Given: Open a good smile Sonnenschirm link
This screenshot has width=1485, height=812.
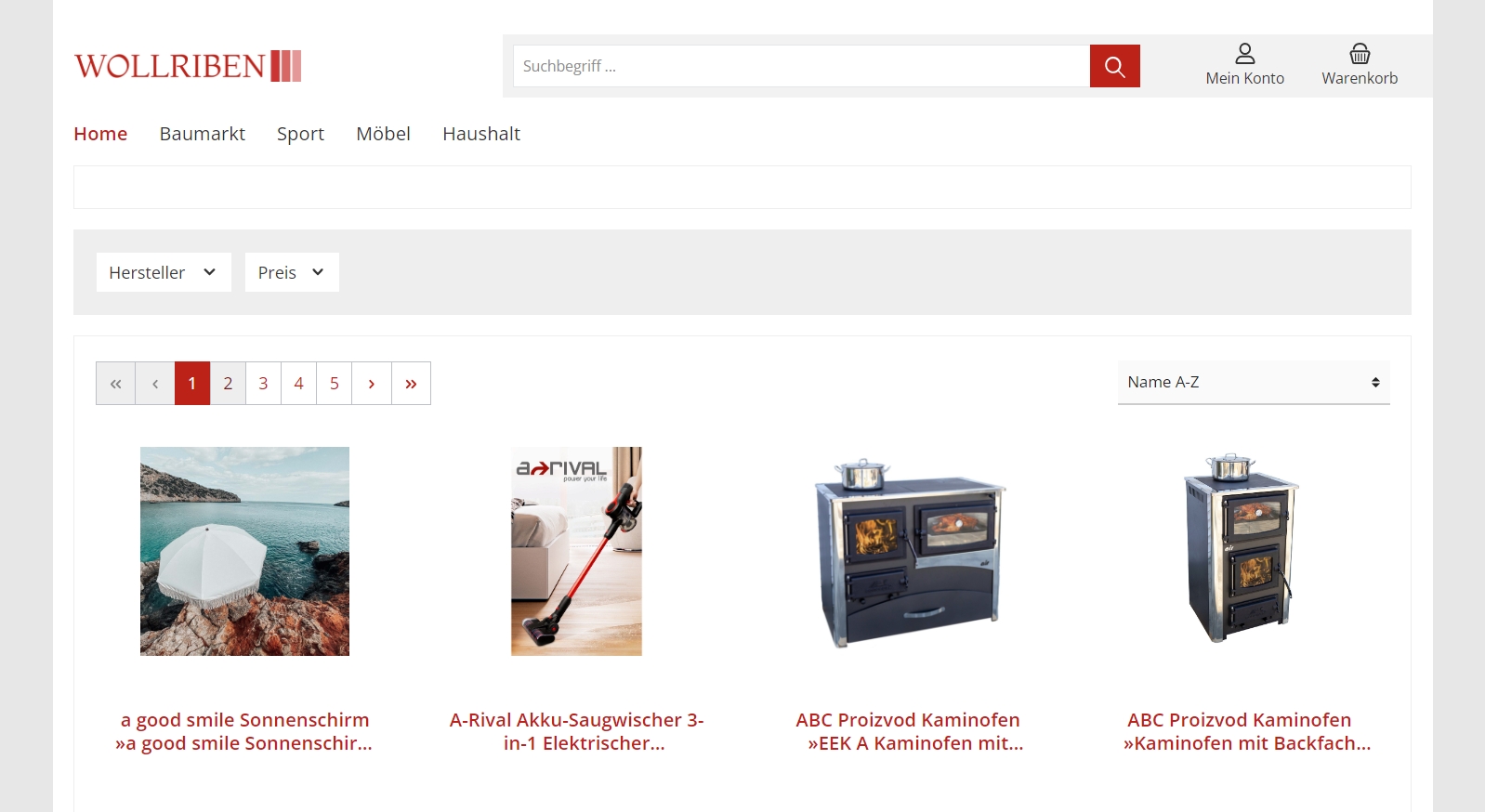Looking at the screenshot, I should point(244,731).
